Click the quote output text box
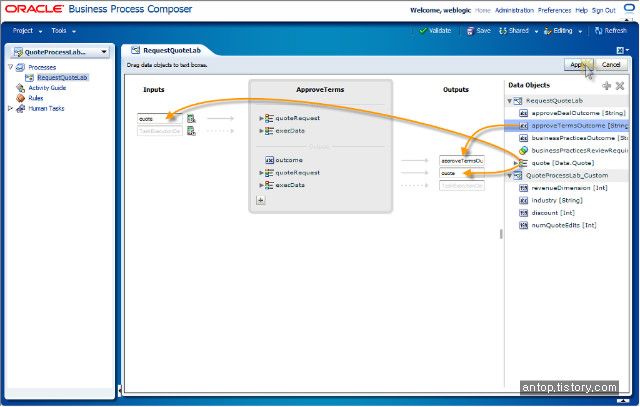Viewport: 640px width, 407px height. click(462, 173)
